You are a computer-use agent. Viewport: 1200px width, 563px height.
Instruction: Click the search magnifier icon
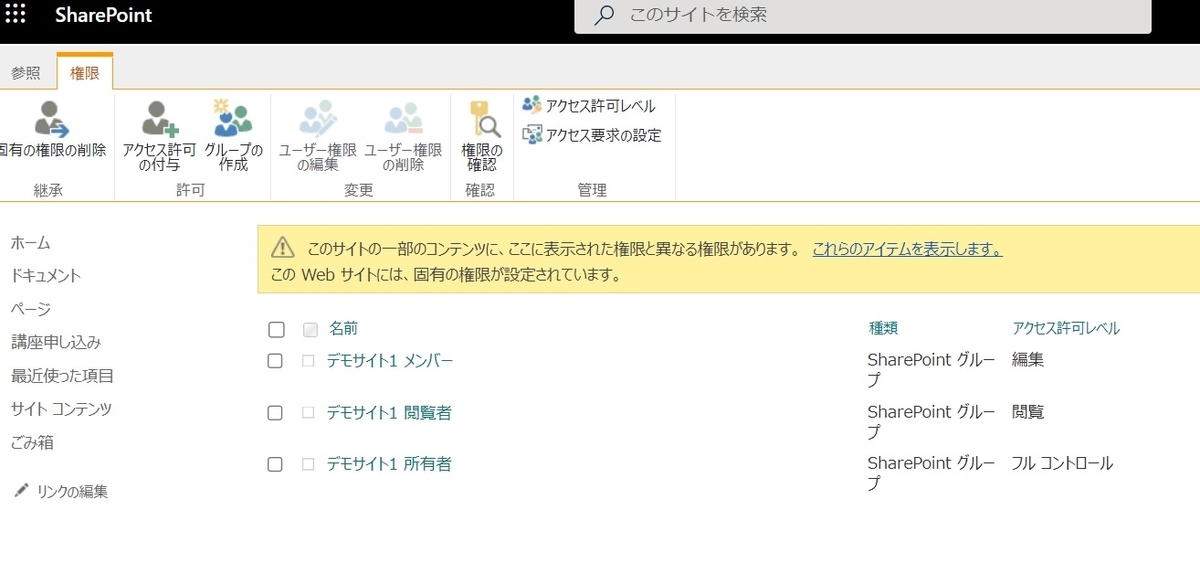pyautogui.click(x=603, y=16)
